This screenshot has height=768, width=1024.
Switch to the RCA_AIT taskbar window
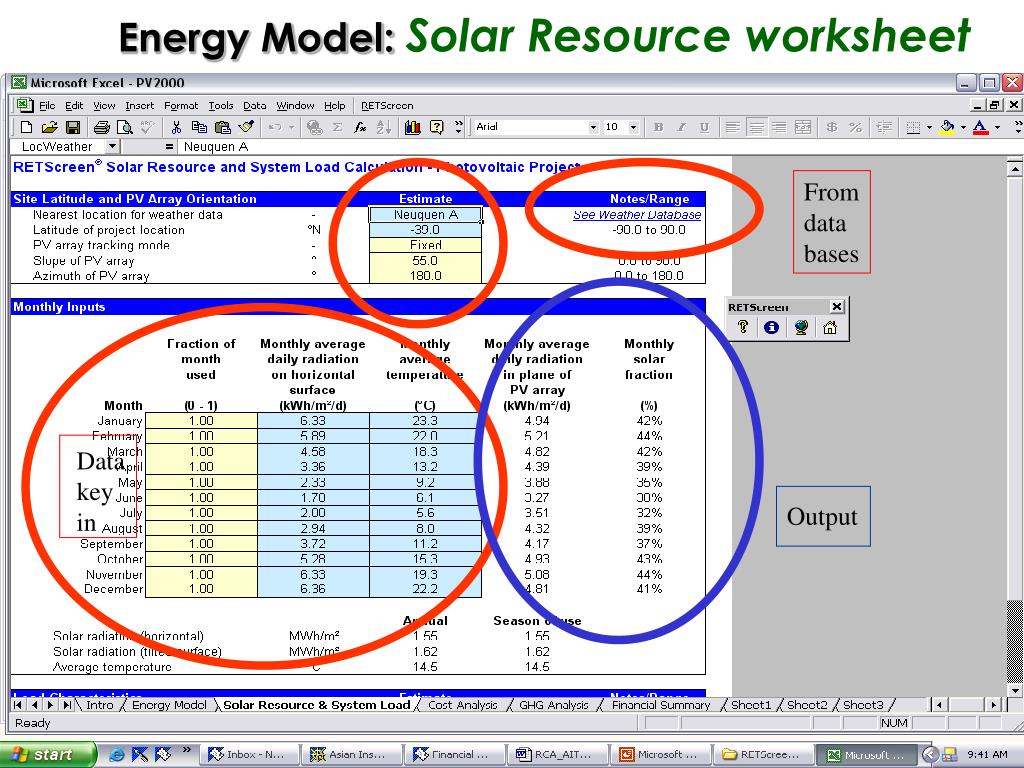tap(556, 754)
